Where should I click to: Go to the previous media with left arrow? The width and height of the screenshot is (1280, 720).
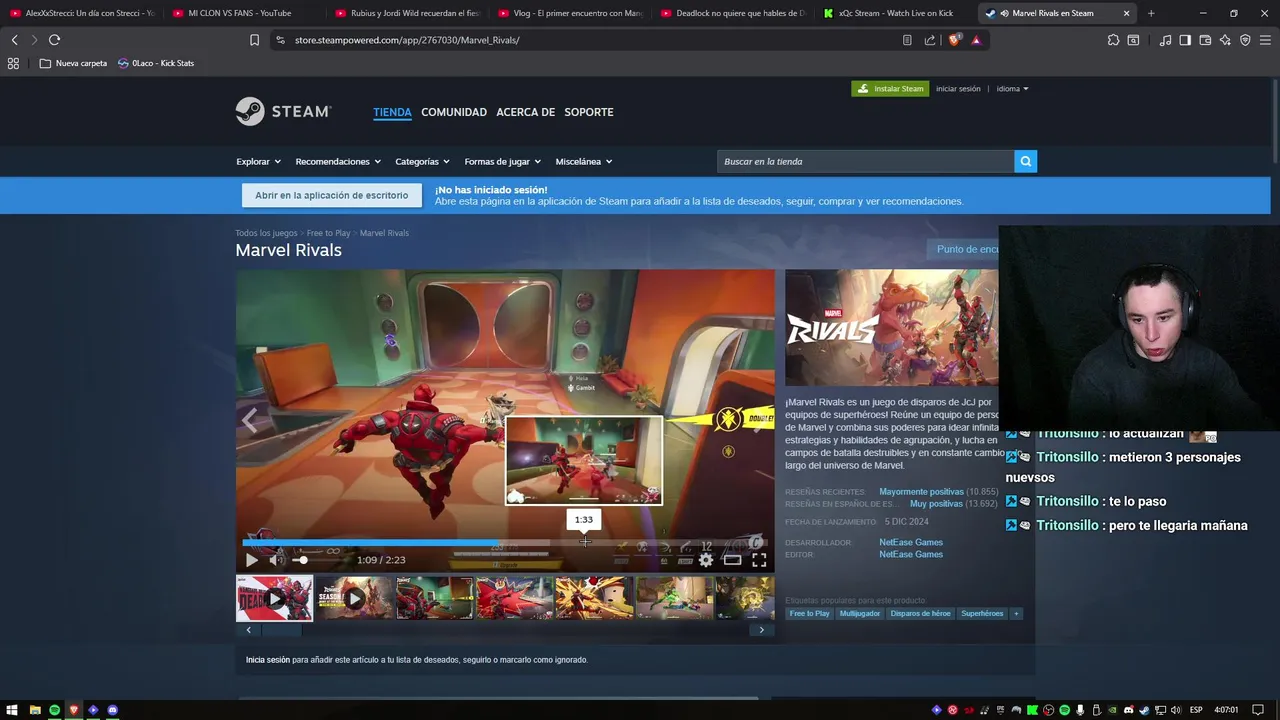(250, 419)
